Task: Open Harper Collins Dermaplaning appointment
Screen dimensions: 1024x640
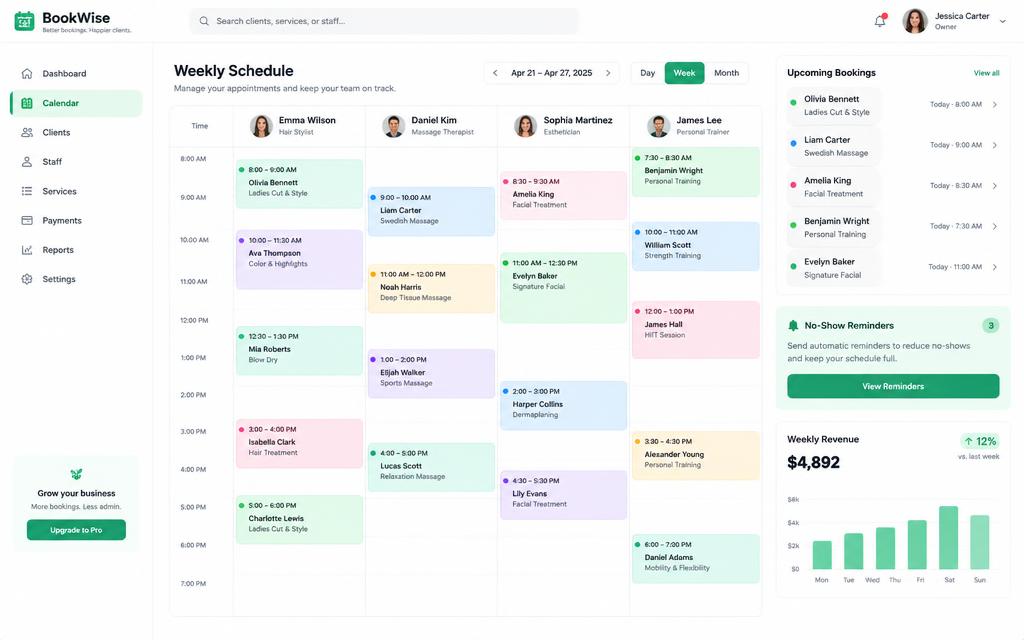Action: coord(564,406)
